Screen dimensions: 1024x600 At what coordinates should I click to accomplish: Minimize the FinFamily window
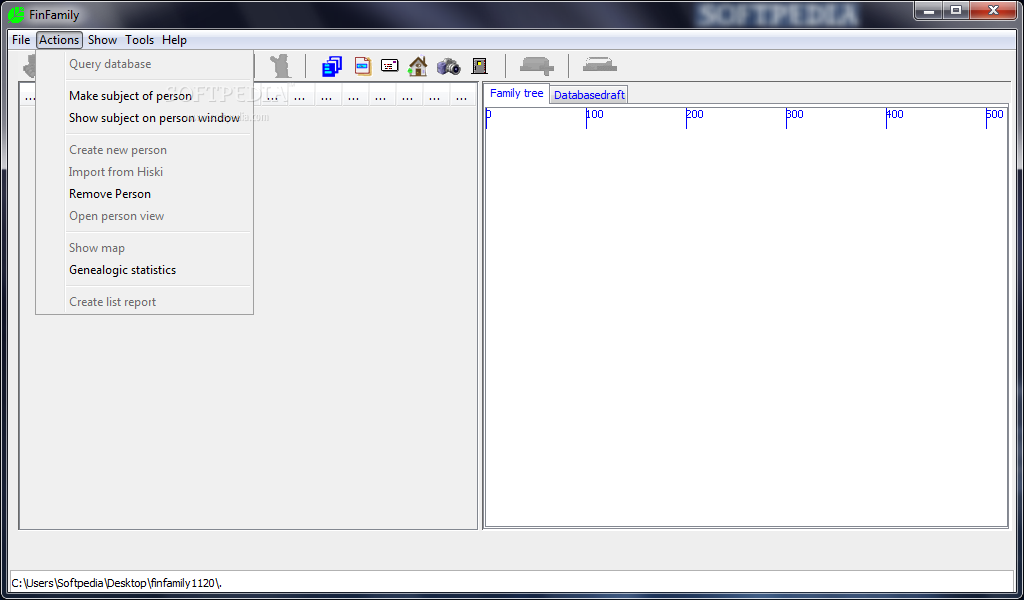(x=929, y=10)
